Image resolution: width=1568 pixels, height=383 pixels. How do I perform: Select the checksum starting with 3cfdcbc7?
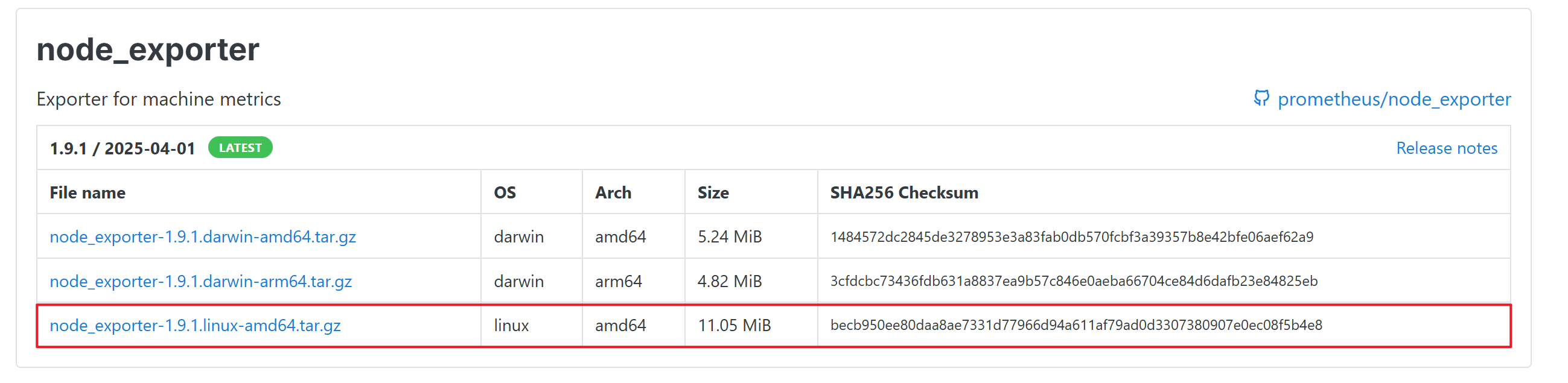point(1074,281)
